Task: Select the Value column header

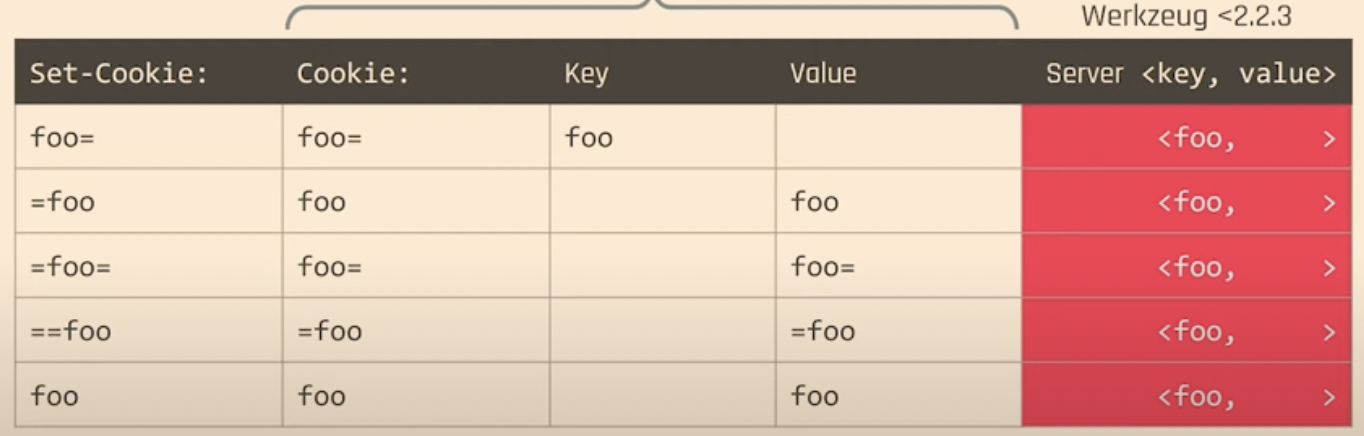Action: click(823, 73)
